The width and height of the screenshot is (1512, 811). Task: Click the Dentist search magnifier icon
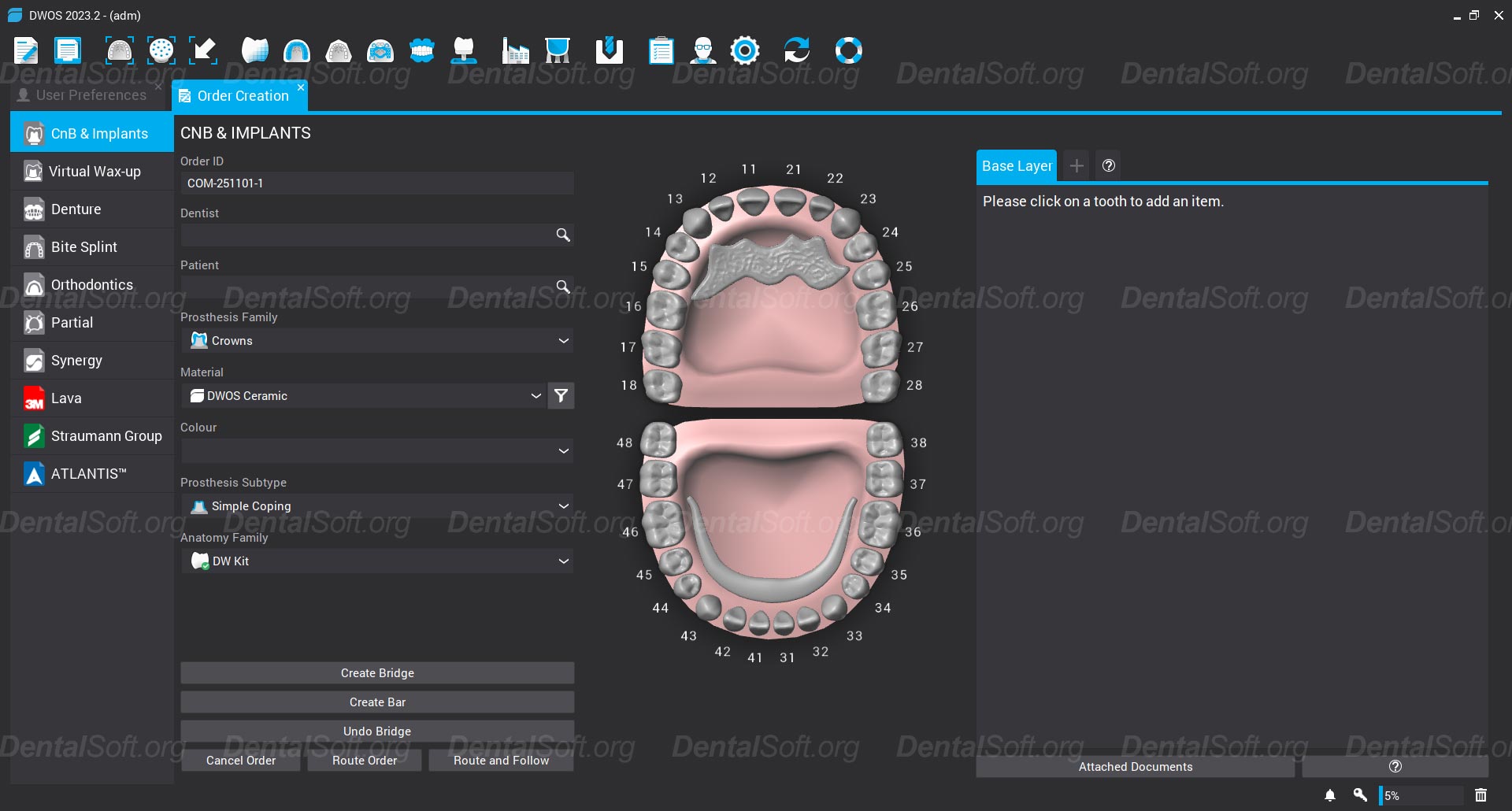tap(563, 235)
